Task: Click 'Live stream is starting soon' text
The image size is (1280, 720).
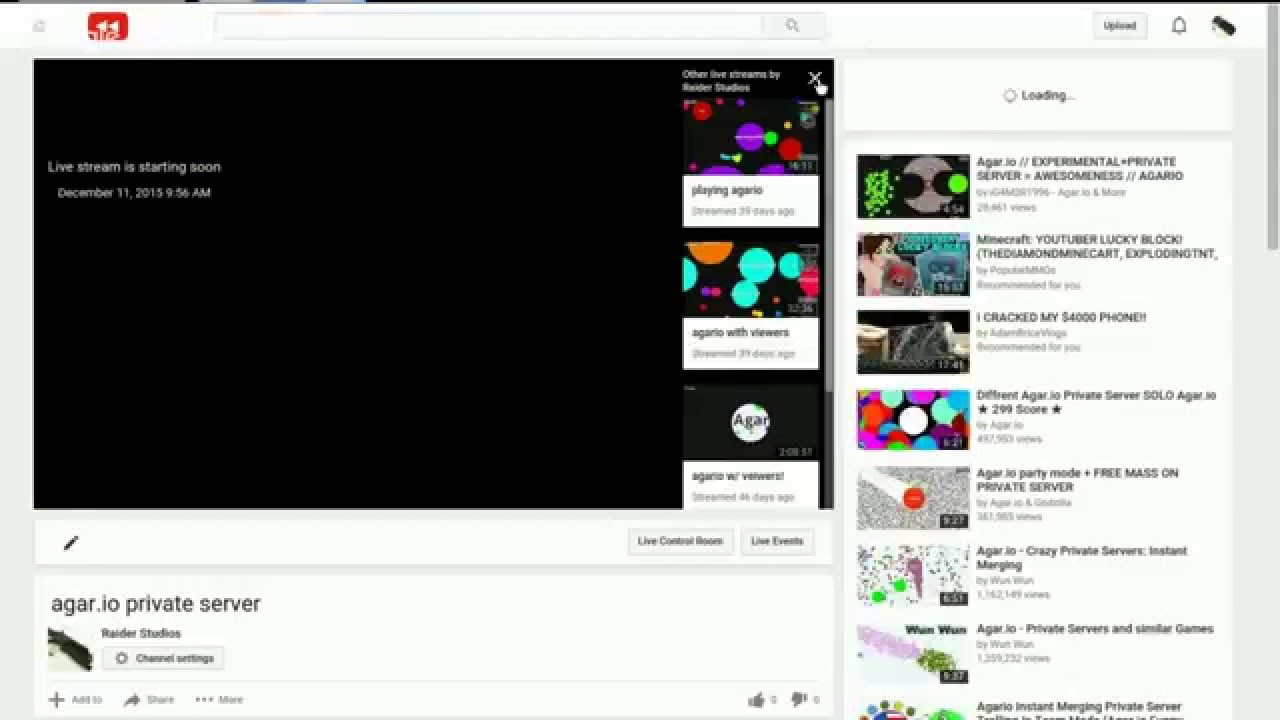Action: coord(134,167)
